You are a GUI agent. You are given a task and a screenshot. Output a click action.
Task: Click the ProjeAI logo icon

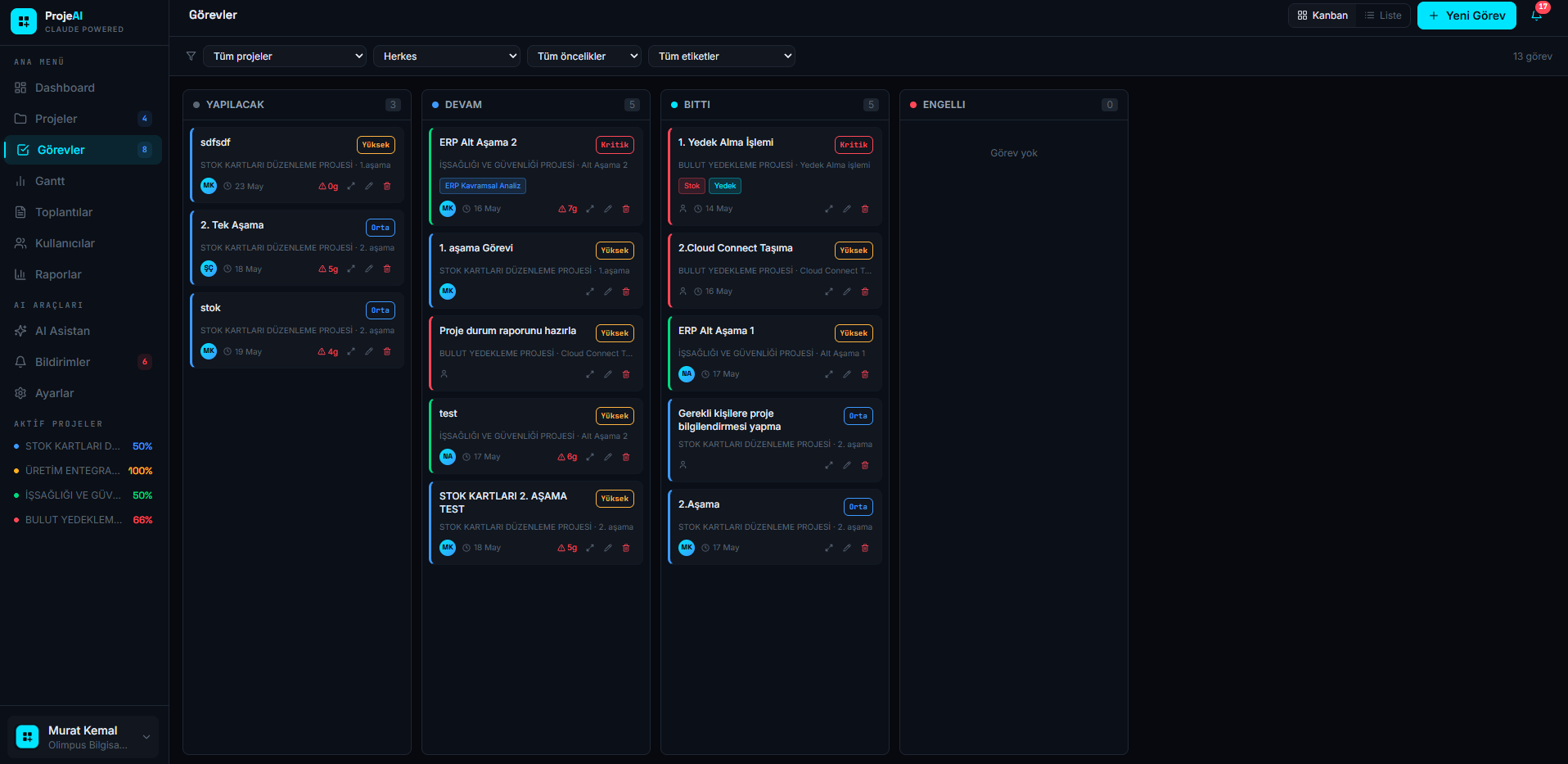pos(24,21)
